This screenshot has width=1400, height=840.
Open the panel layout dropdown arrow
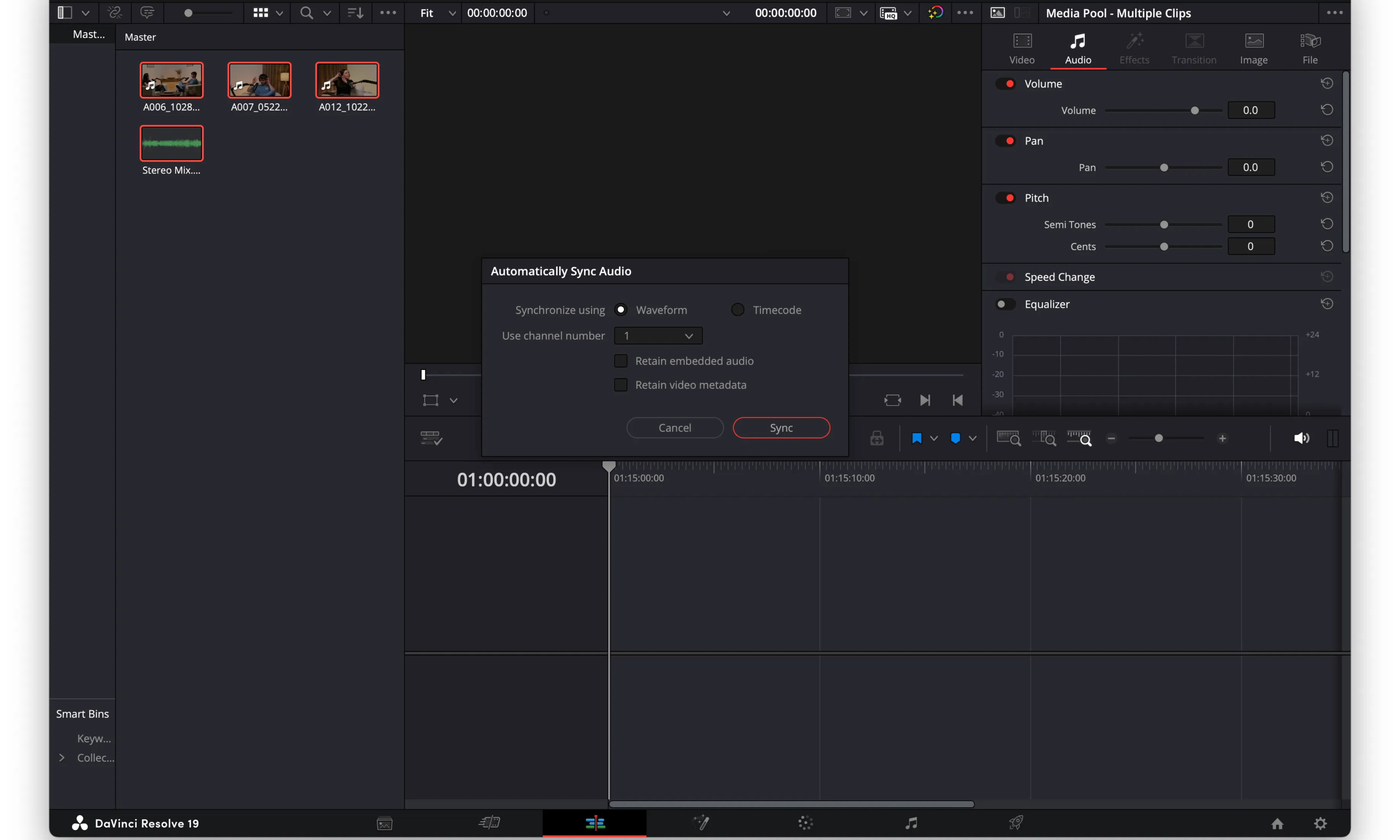point(86,13)
